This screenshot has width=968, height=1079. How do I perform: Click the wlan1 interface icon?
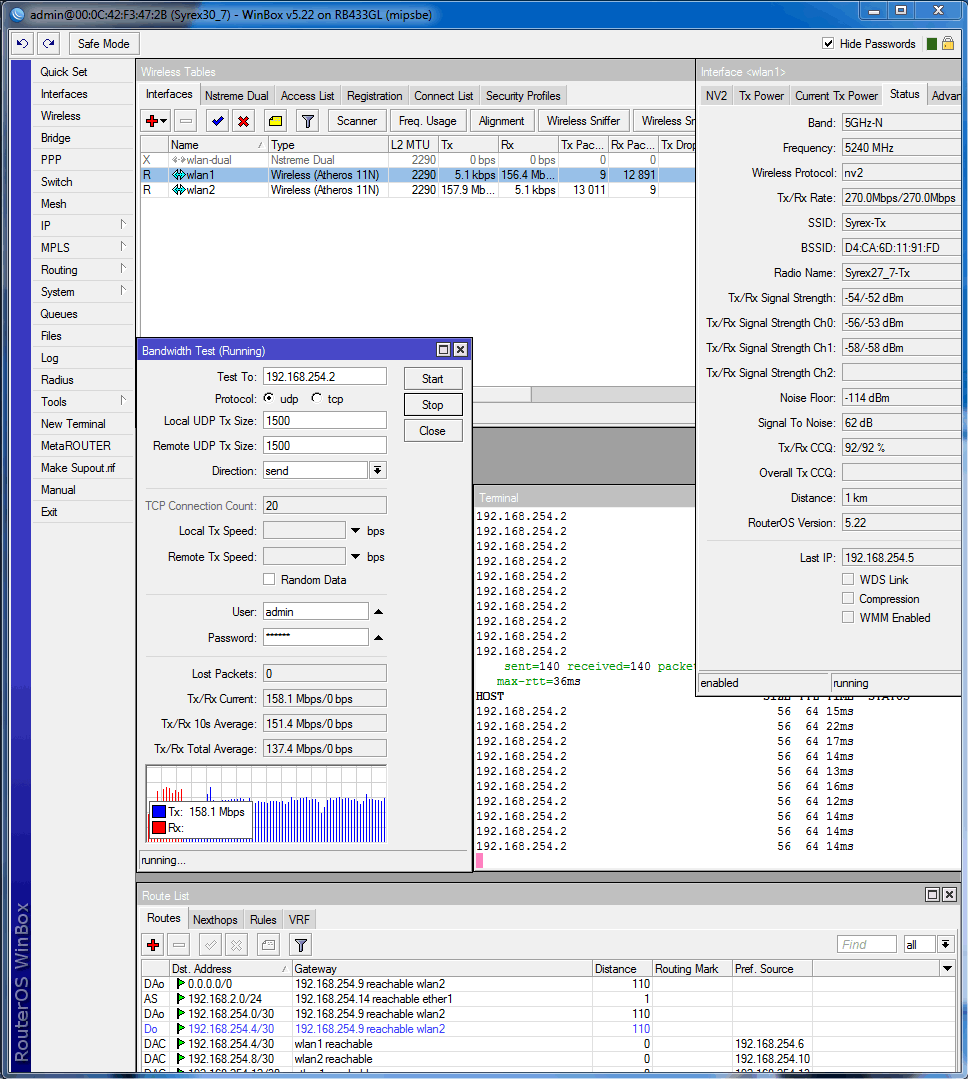click(178, 175)
